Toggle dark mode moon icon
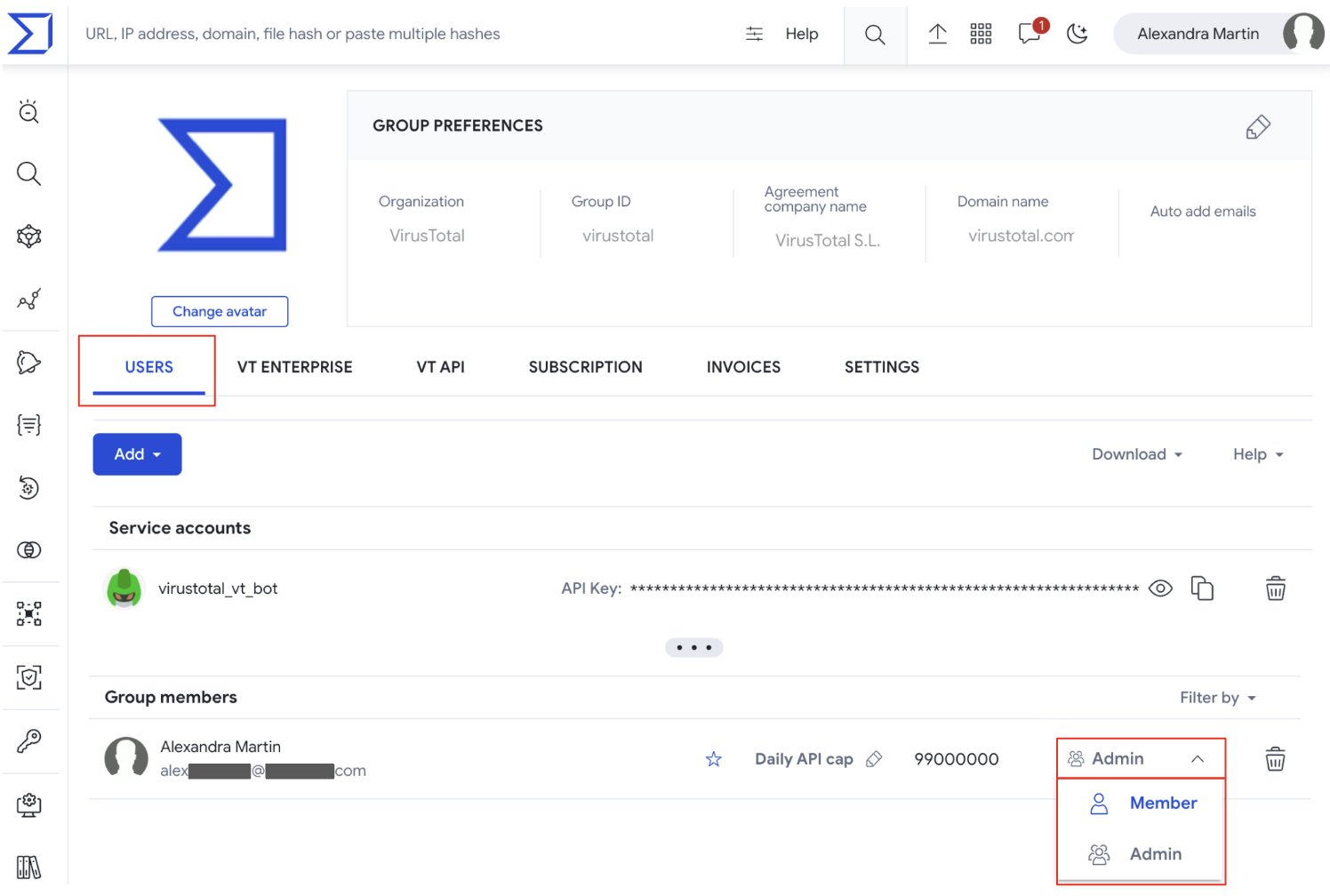1330x896 pixels. click(x=1078, y=34)
